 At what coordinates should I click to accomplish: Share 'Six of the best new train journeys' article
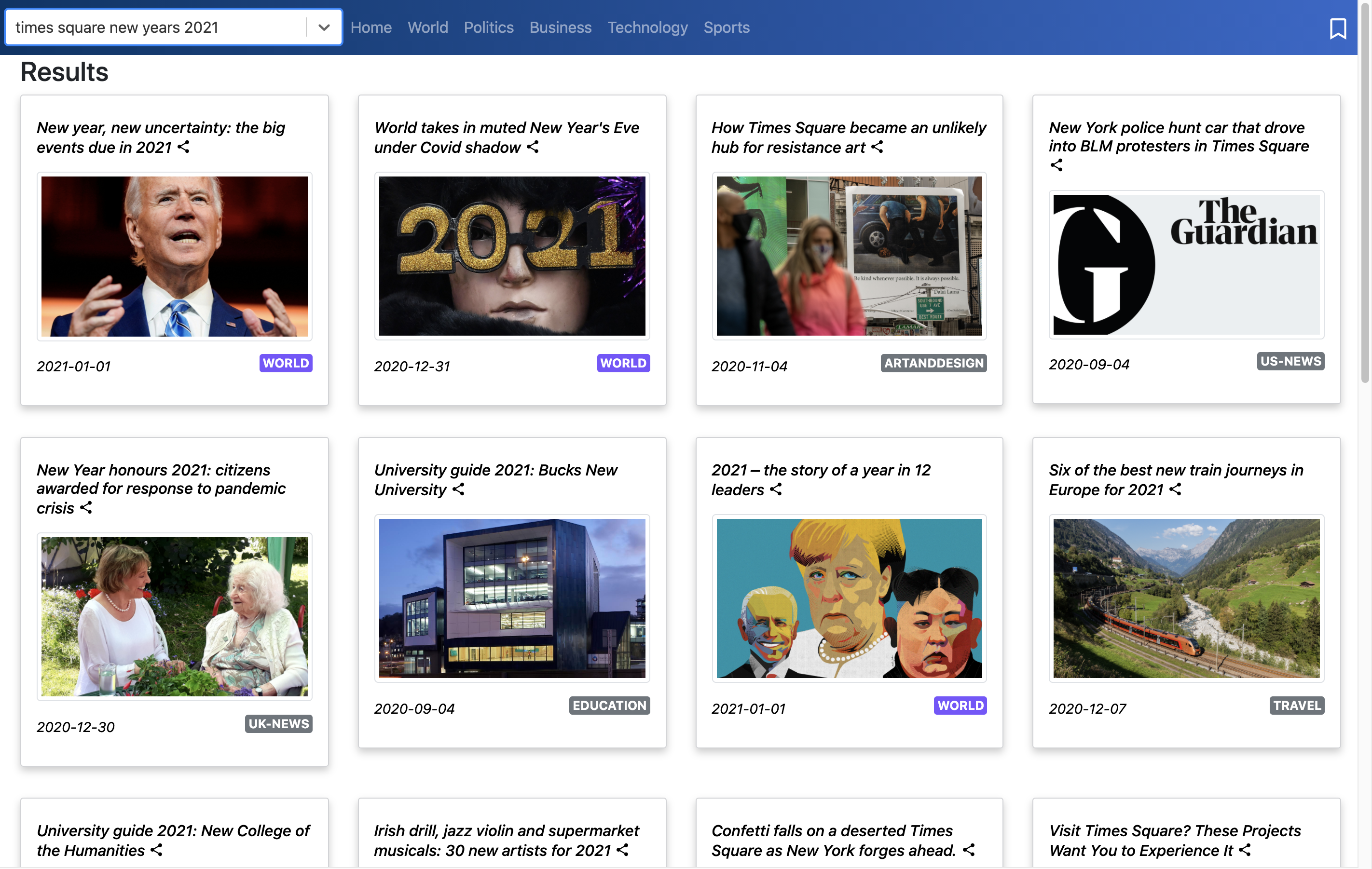1176,489
